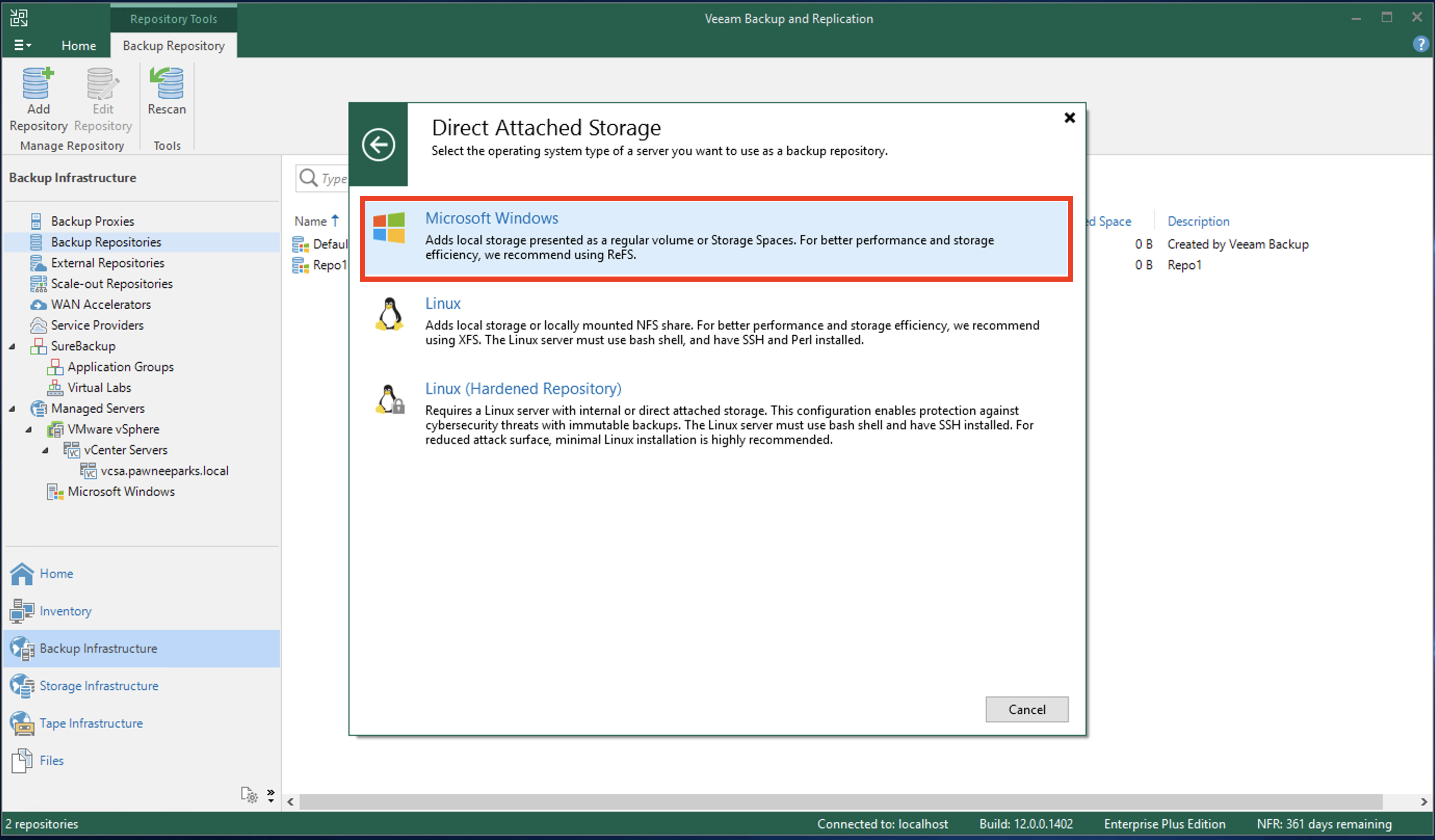This screenshot has width=1435, height=840.
Task: Click the scrollbar right arrow
Action: pos(1424,802)
